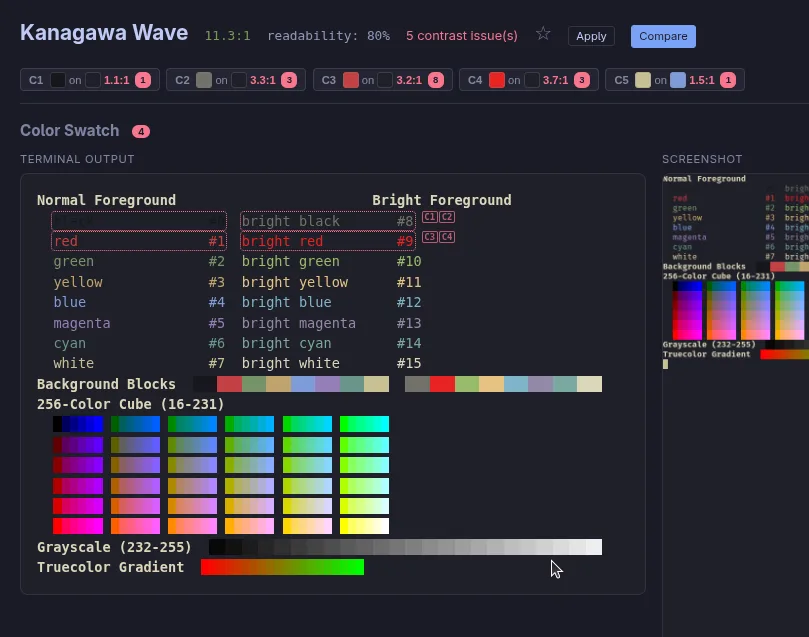The height and width of the screenshot is (637, 809).
Task: Select the C2 contrast issue chip
Action: tap(236, 80)
